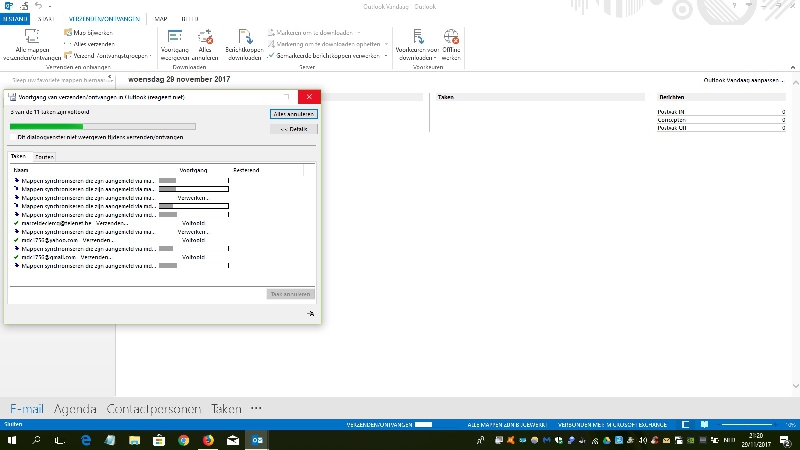Click the Outlook taskbar icon
This screenshot has width=800, height=450.
(x=257, y=440)
